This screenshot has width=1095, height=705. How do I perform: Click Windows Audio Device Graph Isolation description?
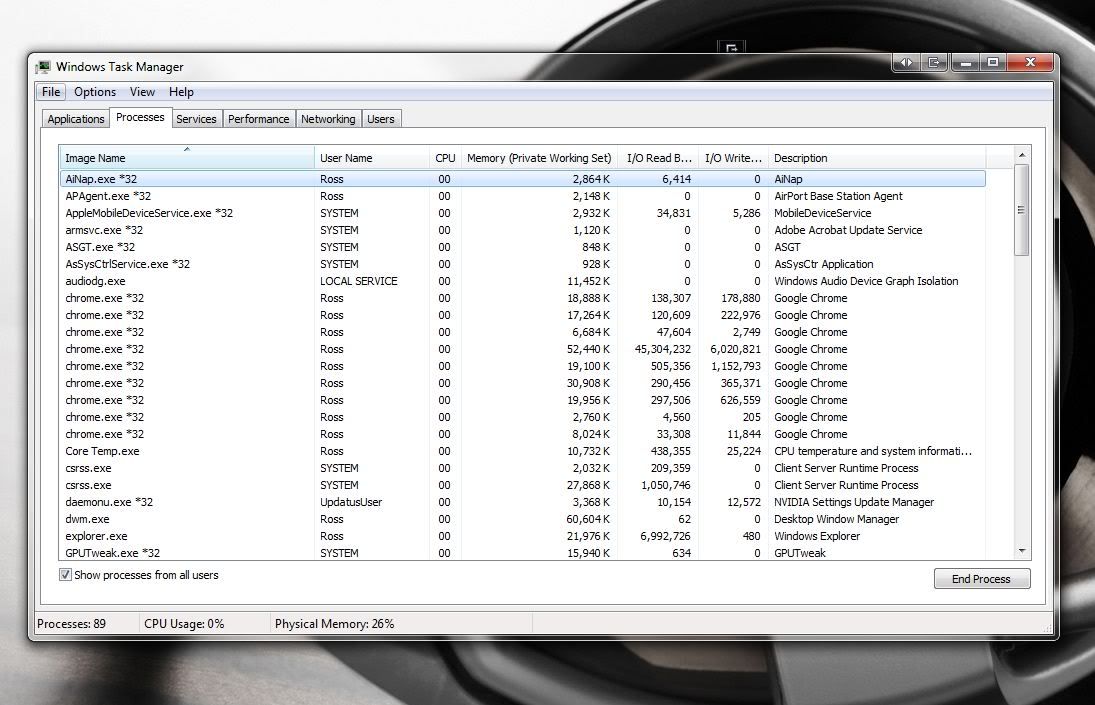(x=866, y=281)
